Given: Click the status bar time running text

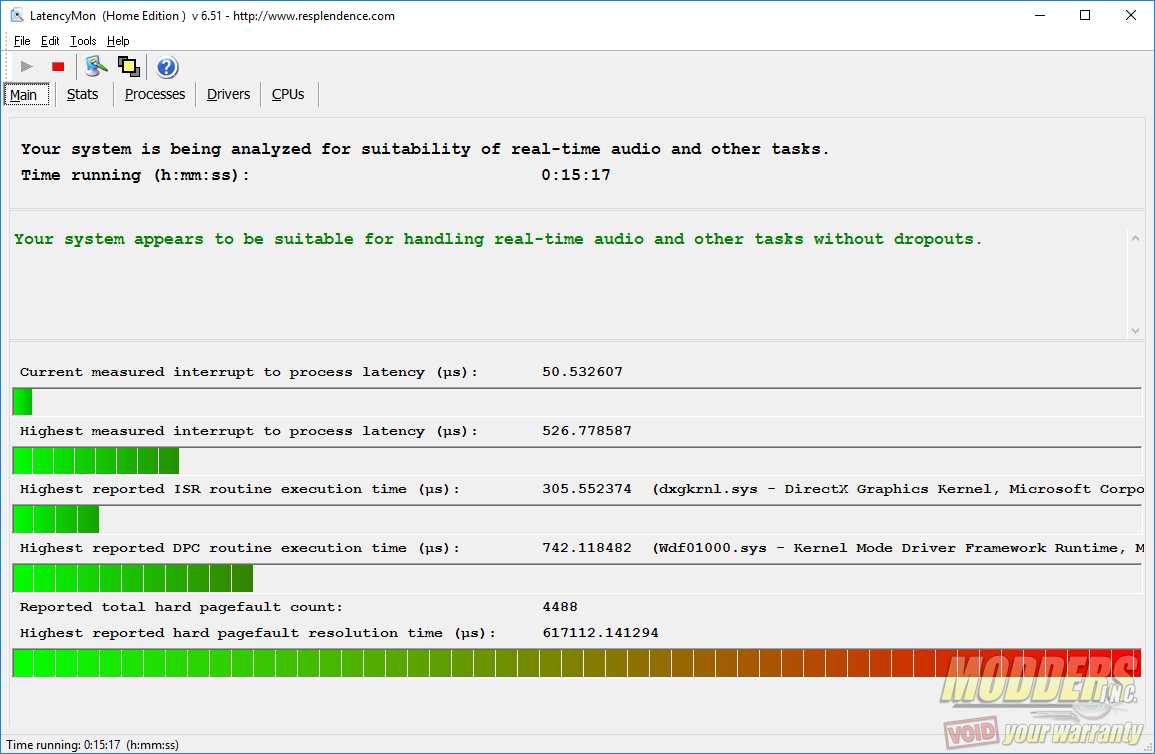Looking at the screenshot, I should pyautogui.click(x=92, y=744).
